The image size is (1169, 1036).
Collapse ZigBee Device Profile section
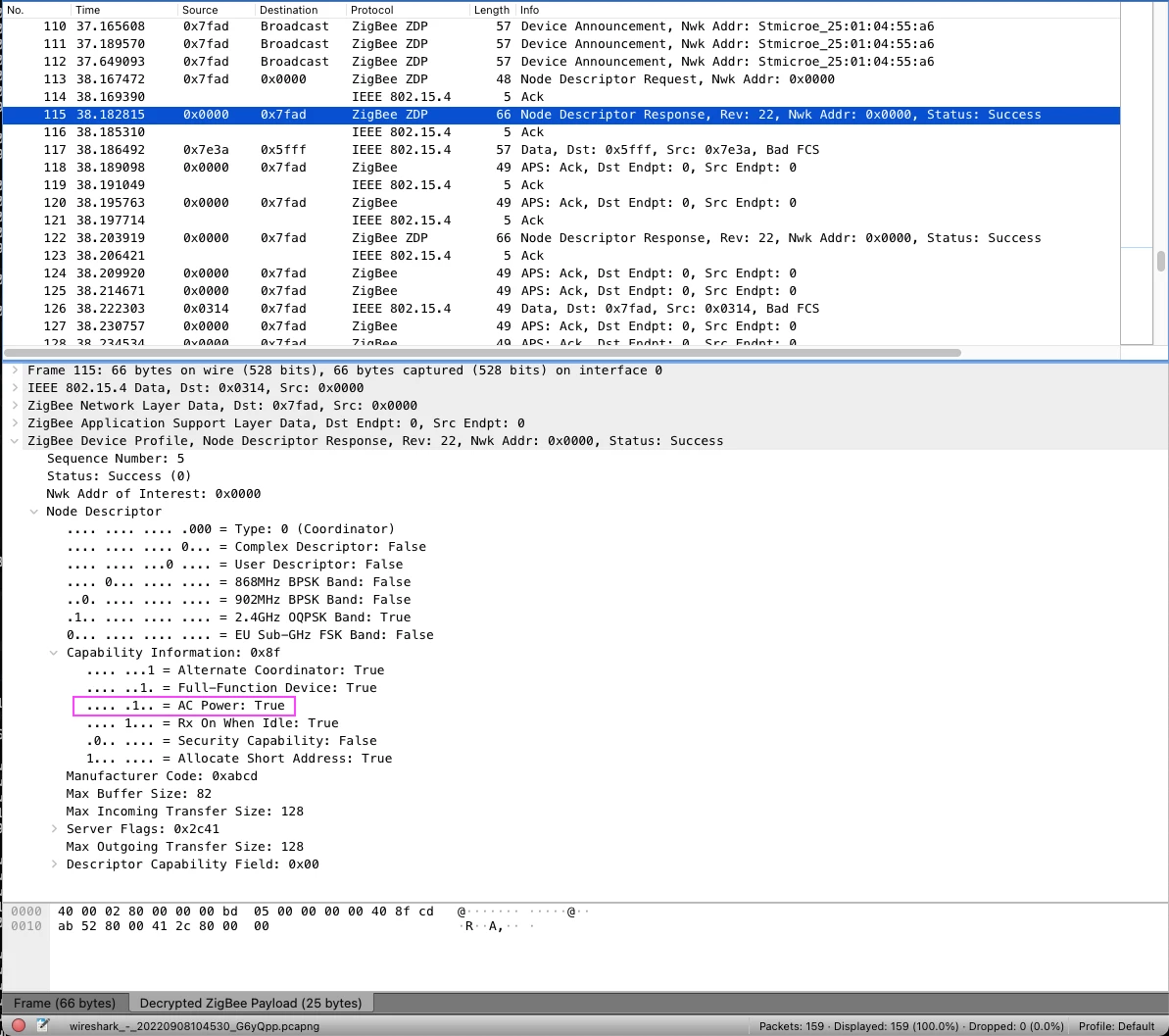point(15,441)
